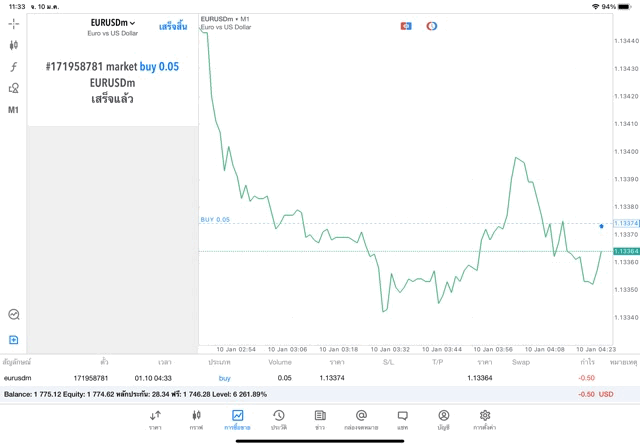Open การตั้งค่า (Settings) tab
Image resolution: width=640 pixels, height=447 pixels.
pos(484,420)
